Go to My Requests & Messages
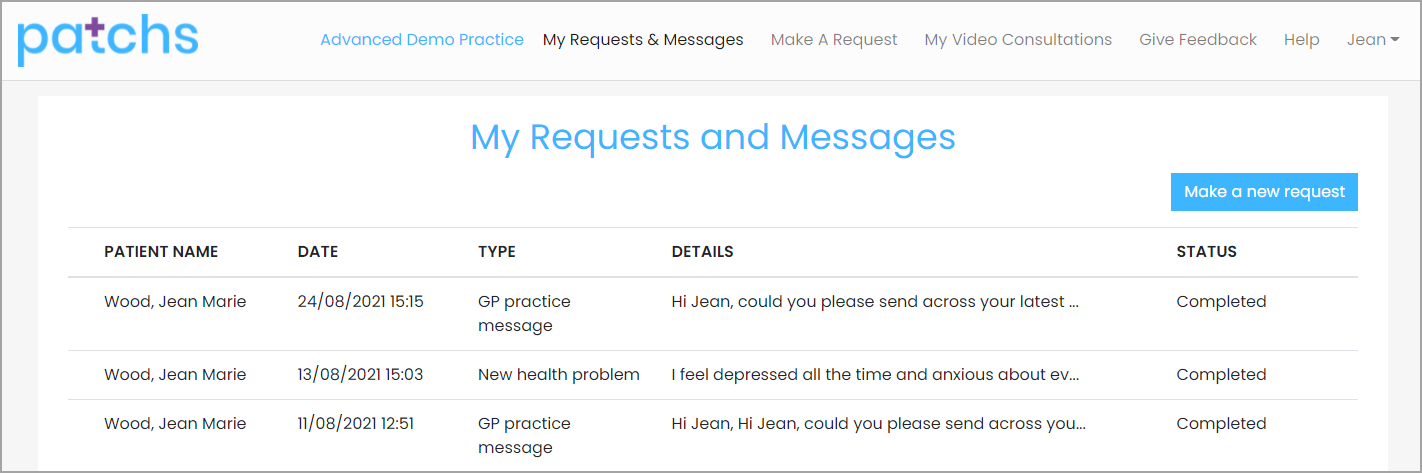Image resolution: width=1422 pixels, height=473 pixels. pos(643,40)
